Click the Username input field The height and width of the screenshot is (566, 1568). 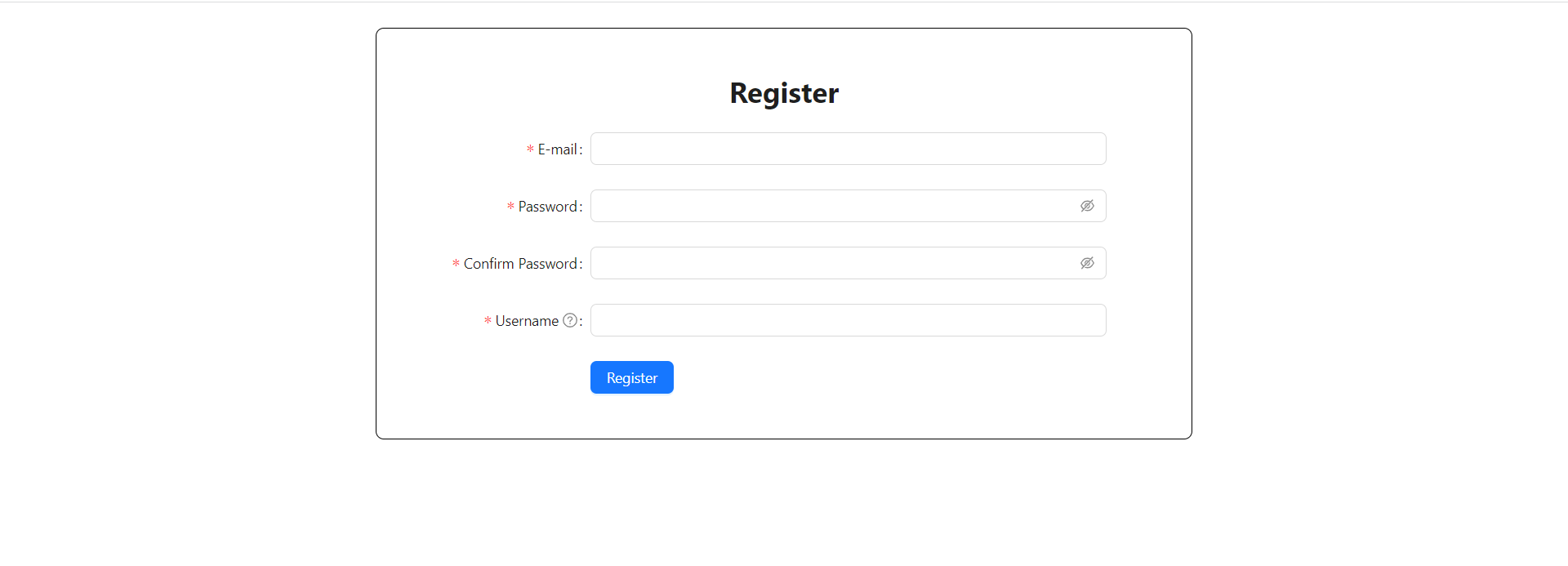click(847, 320)
